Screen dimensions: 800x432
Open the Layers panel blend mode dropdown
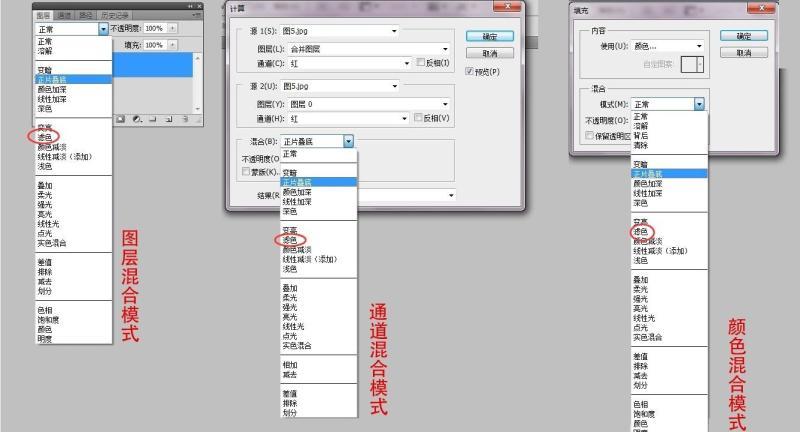(103, 29)
